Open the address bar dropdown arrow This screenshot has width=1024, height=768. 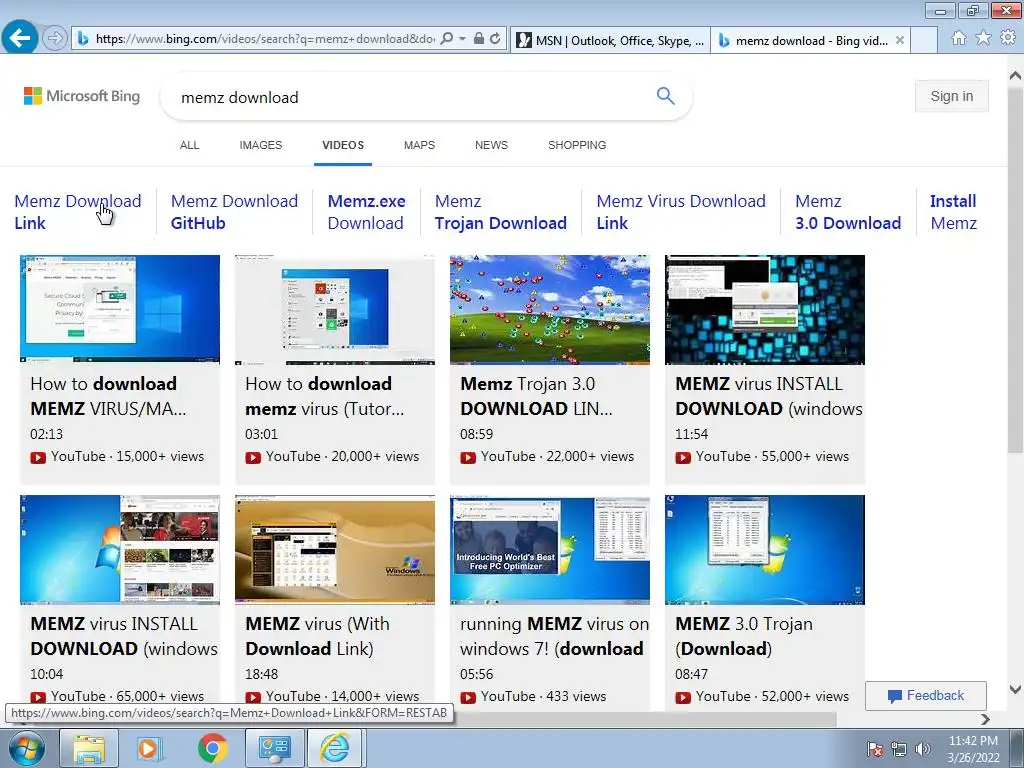[x=462, y=39]
